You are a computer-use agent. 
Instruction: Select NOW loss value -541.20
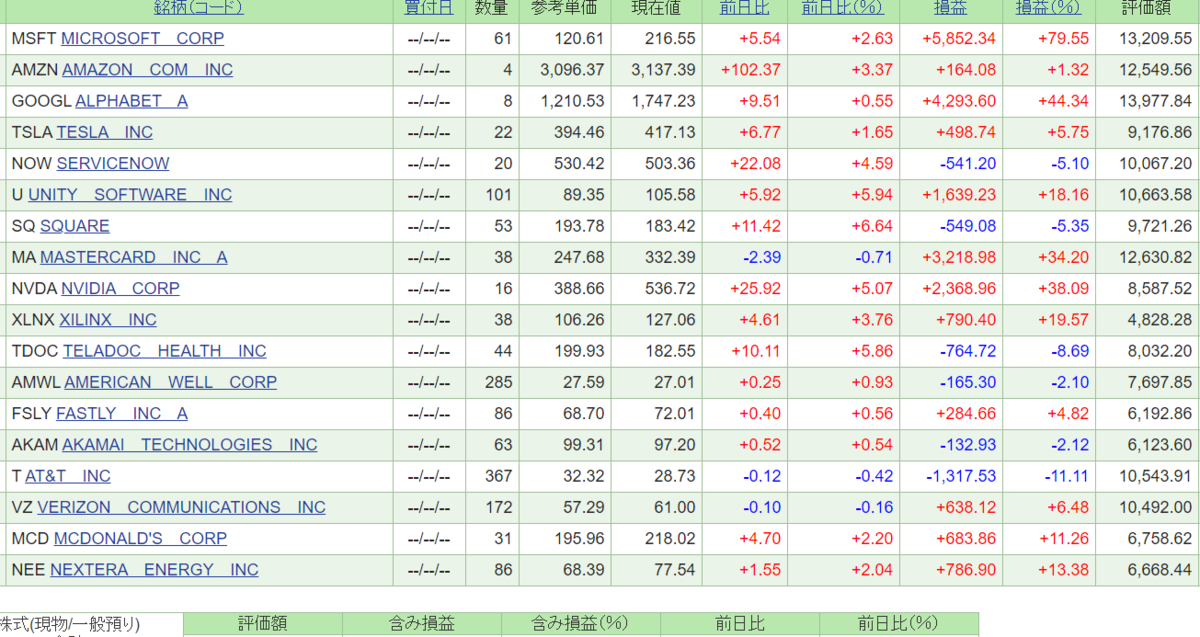(x=968, y=163)
